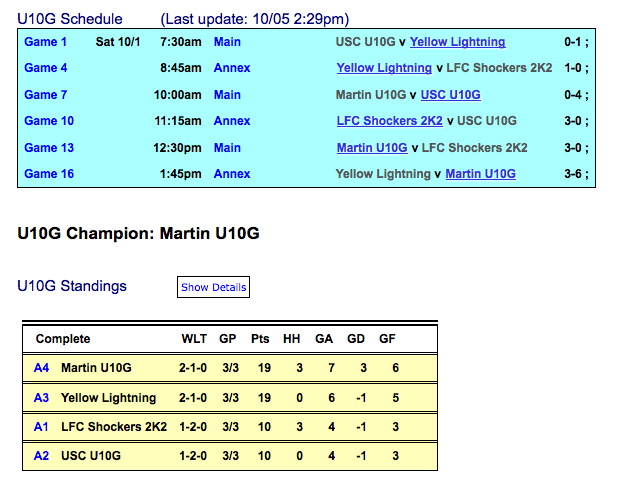Click U10G Champion: Martin U10G heading
Viewport: 620px width, 490px height.
point(138,233)
